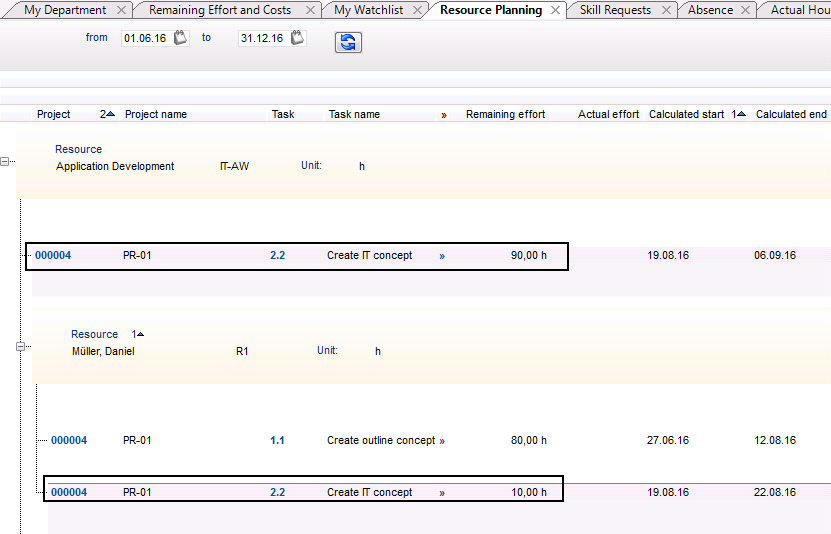Sort by the Project column header
The width and height of the screenshot is (831, 534).
click(x=54, y=114)
